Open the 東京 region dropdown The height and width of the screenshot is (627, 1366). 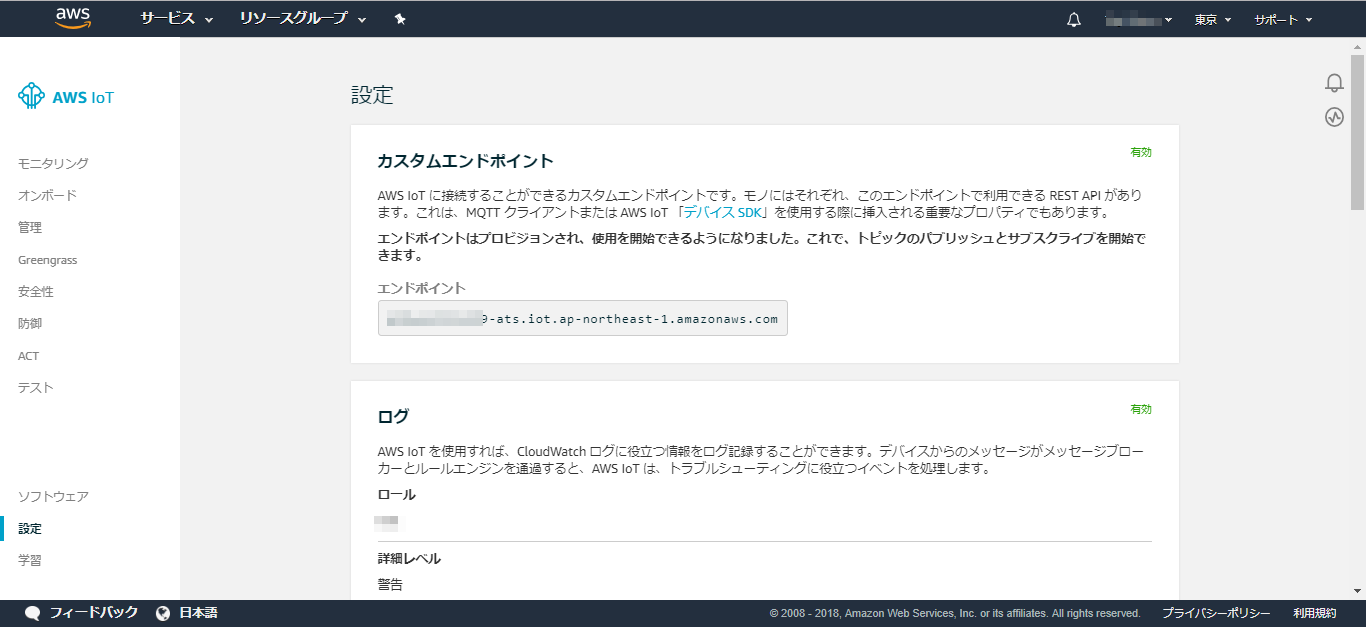click(x=1213, y=19)
